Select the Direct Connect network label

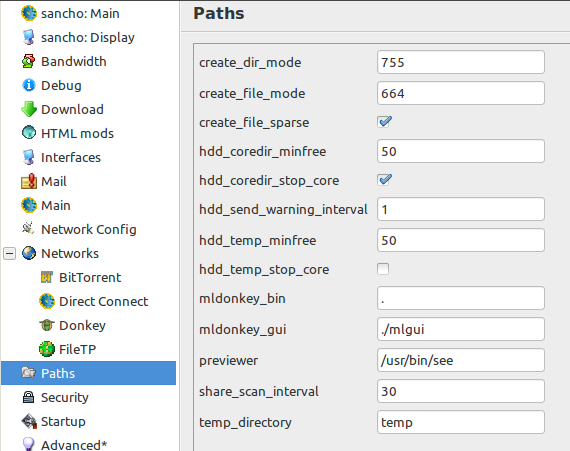[x=104, y=301]
